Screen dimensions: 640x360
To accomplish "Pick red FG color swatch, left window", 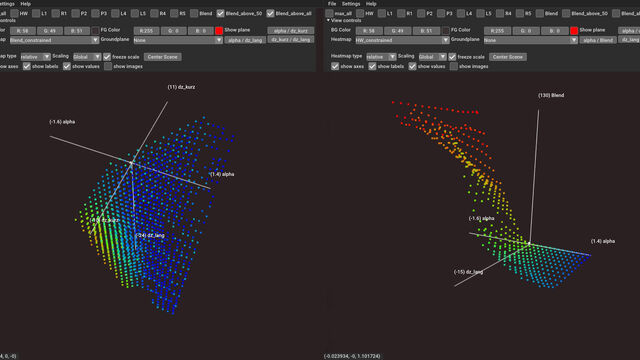I will tap(219, 31).
